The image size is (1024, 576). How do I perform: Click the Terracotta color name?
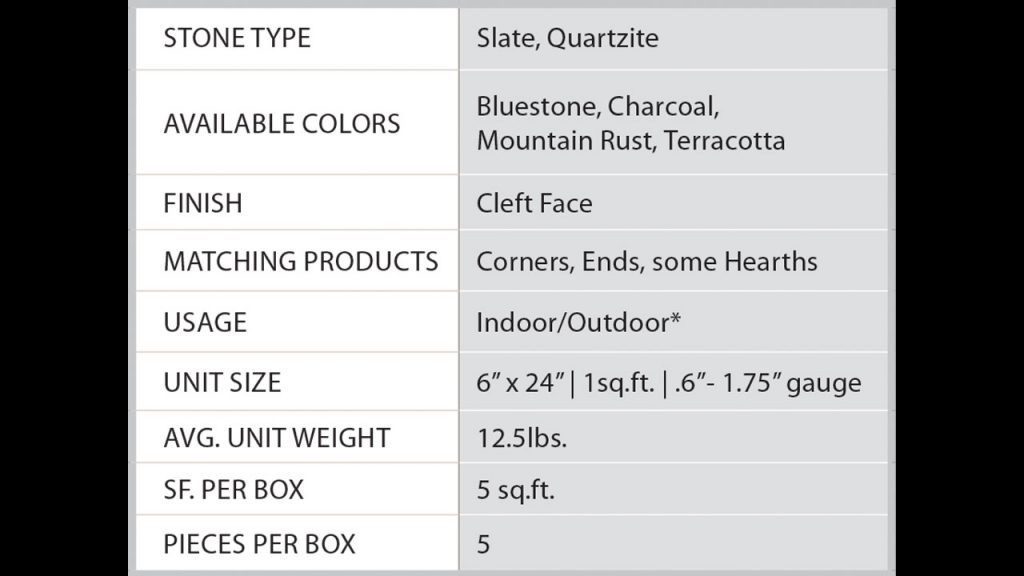point(723,140)
